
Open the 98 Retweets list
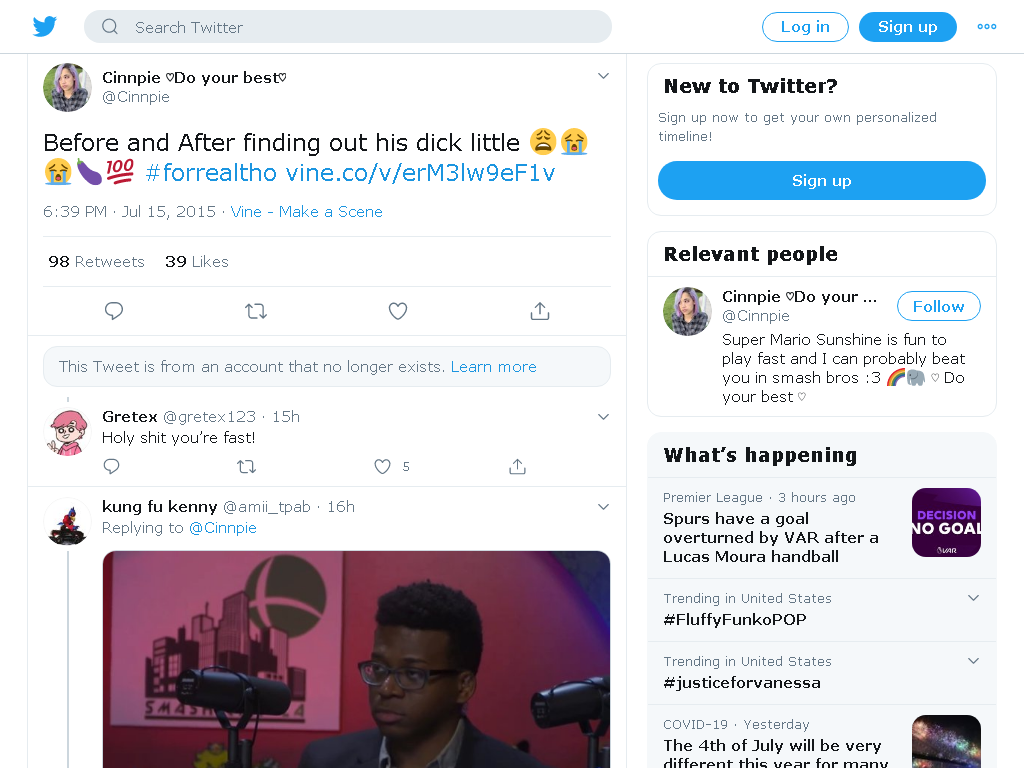point(96,262)
